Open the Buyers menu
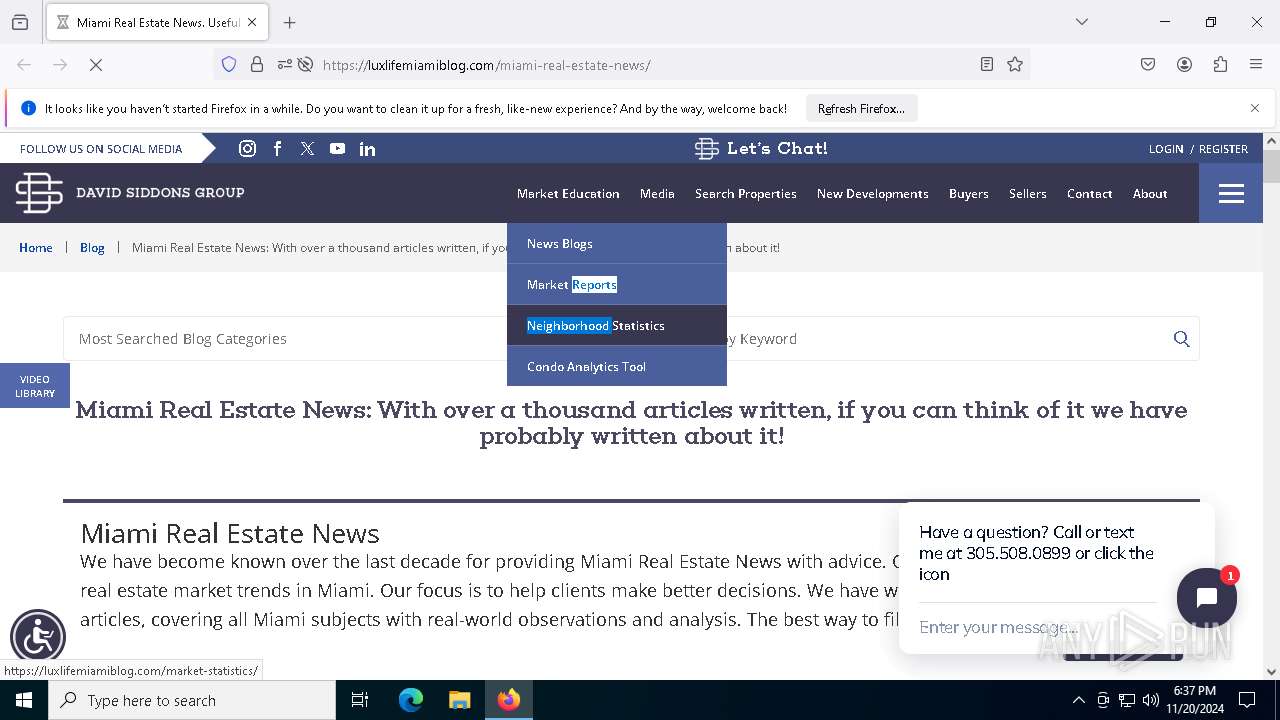Screen dimensions: 1280x720 tap(968, 193)
